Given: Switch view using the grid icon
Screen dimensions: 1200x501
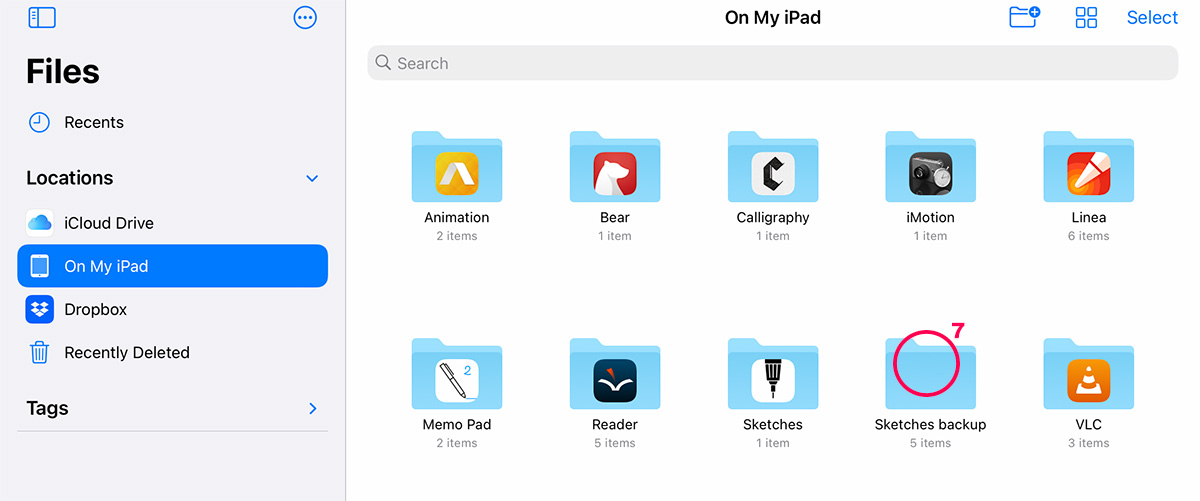Looking at the screenshot, I should click(x=1086, y=17).
